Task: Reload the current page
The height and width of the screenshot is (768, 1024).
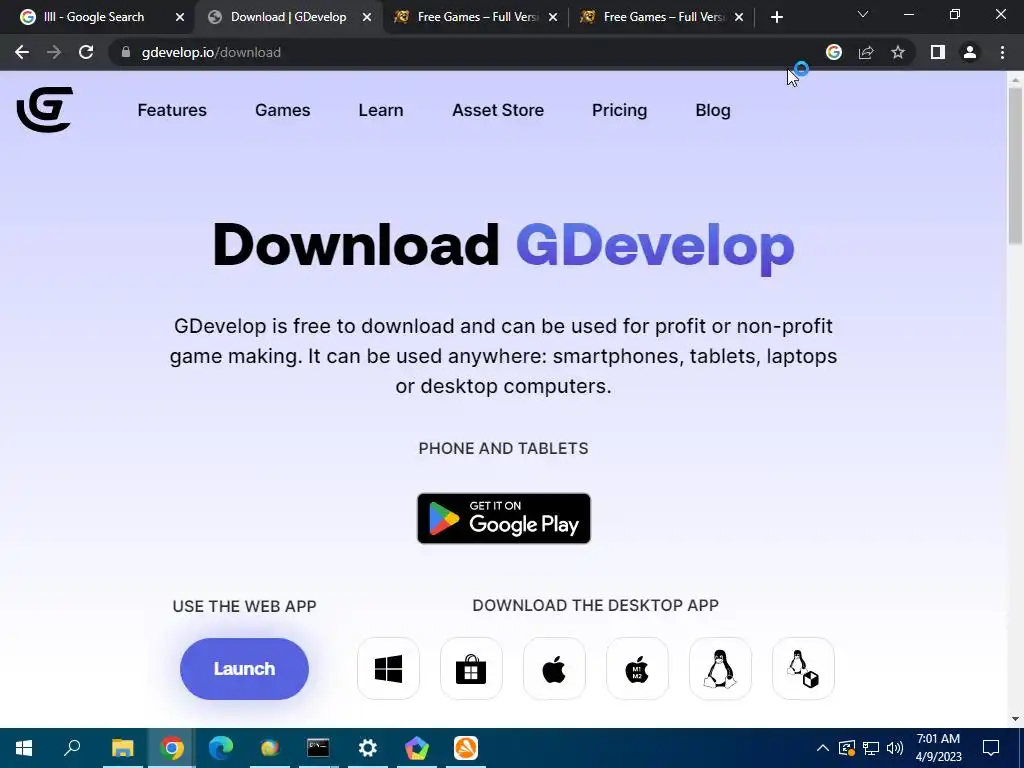Action: click(x=86, y=52)
